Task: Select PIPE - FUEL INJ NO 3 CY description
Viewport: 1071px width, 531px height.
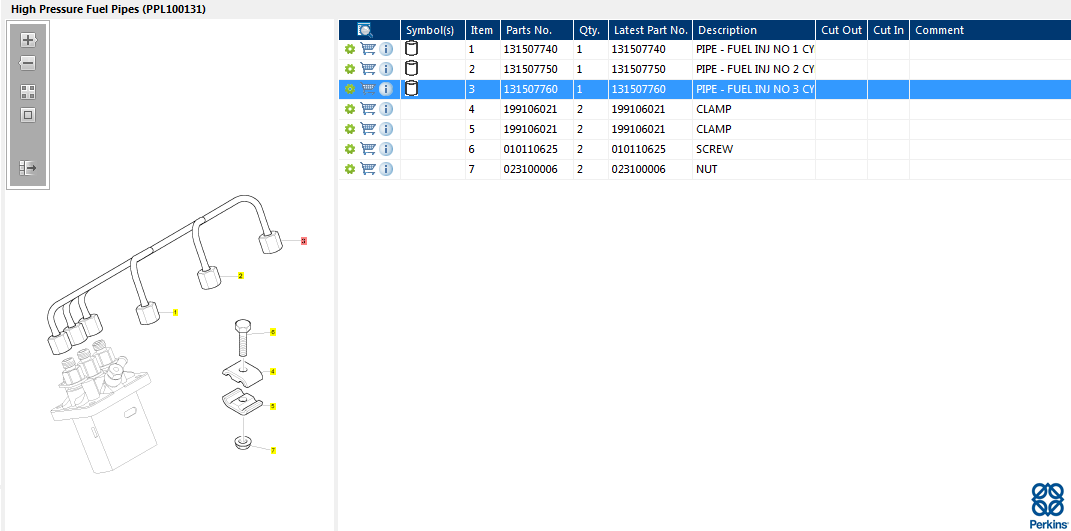Action: click(755, 89)
